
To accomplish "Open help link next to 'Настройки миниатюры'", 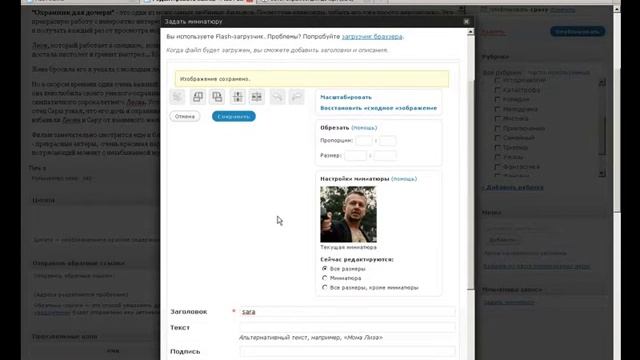I will (x=404, y=179).
